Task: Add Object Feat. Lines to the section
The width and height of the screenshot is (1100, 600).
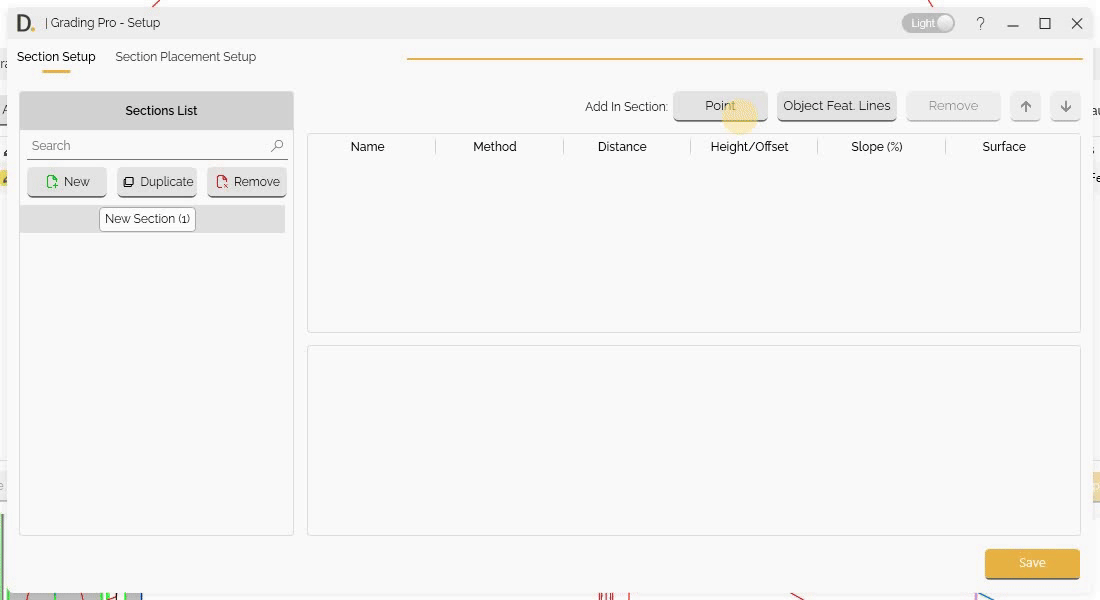Action: coord(836,106)
